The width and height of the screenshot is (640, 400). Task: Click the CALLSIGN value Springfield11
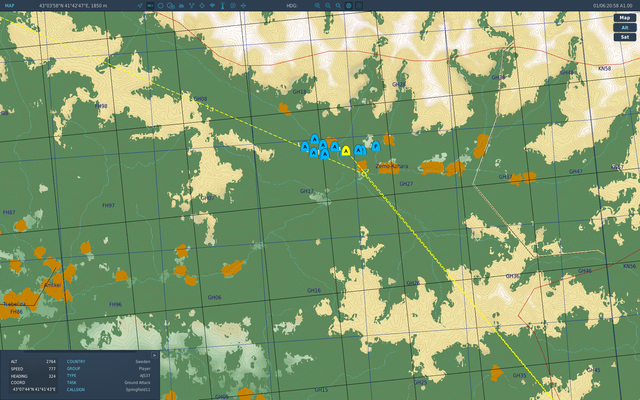point(138,389)
